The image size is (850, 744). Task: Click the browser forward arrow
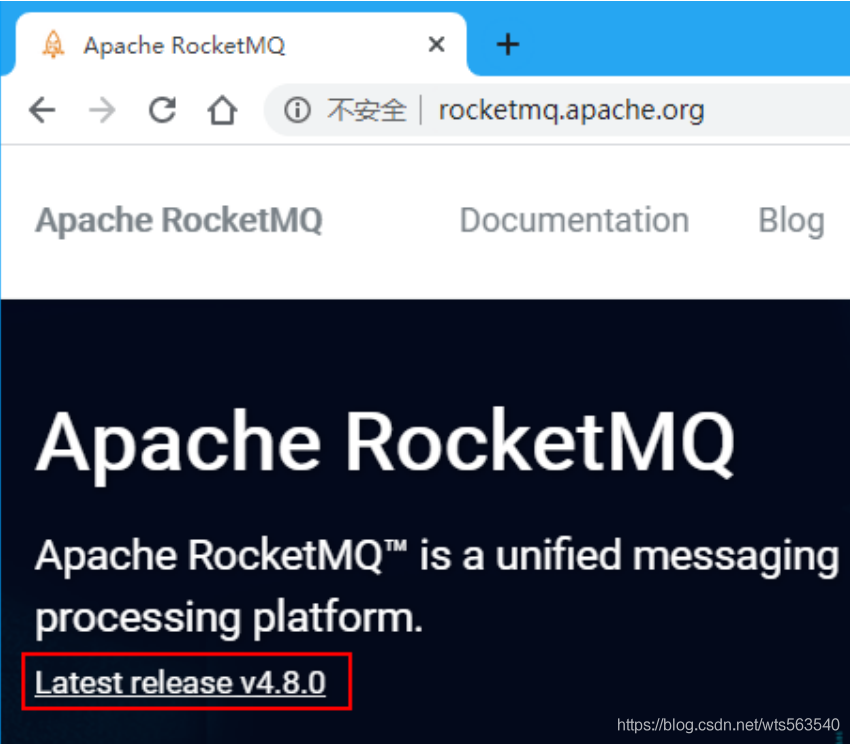tap(102, 110)
